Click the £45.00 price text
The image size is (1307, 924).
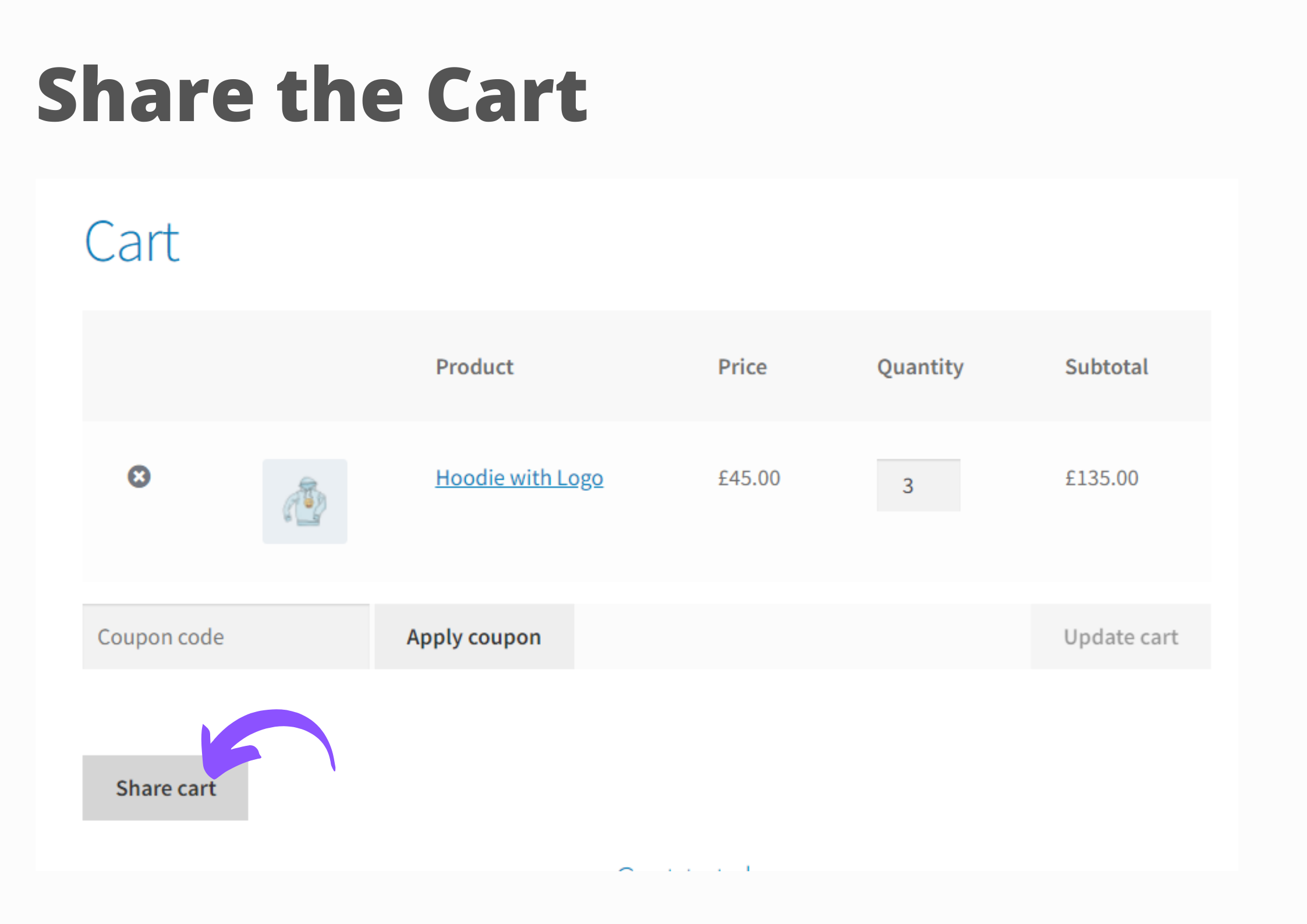point(749,477)
